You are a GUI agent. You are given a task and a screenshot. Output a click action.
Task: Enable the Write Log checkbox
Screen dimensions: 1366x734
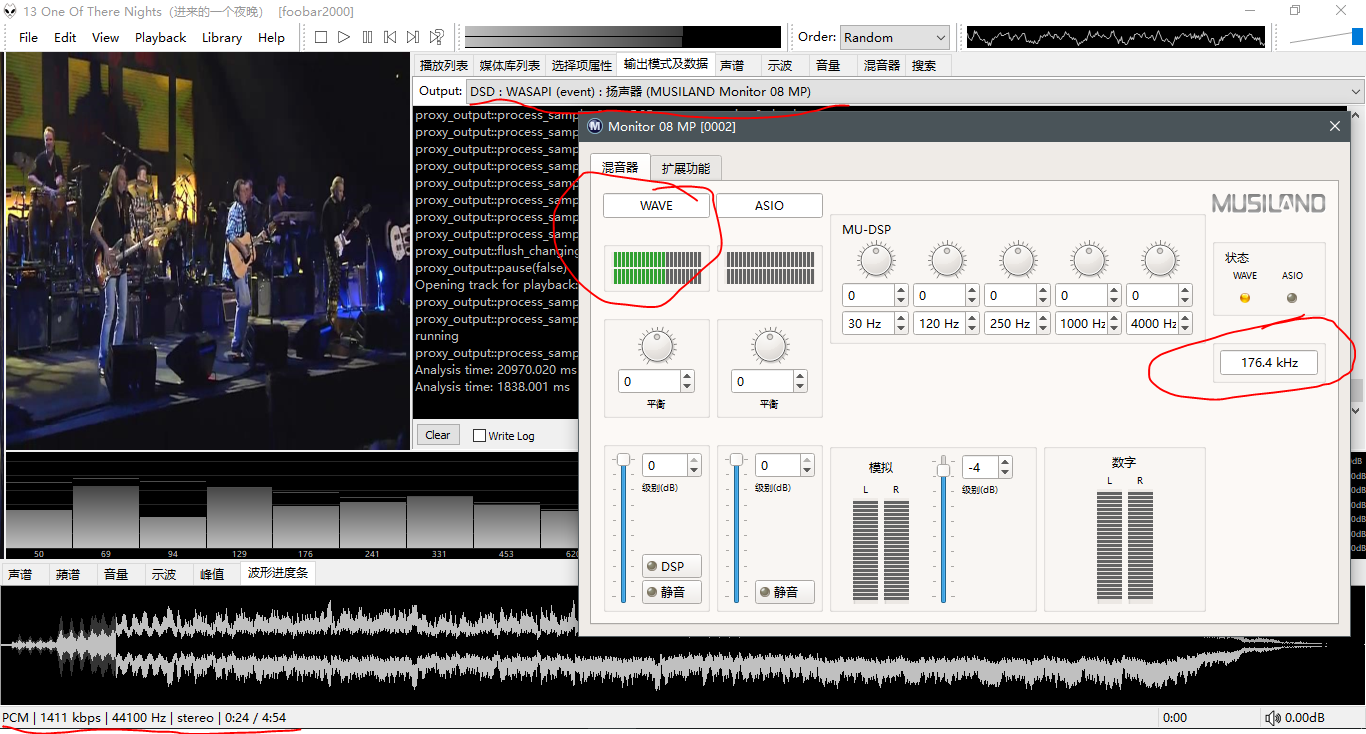coord(480,436)
